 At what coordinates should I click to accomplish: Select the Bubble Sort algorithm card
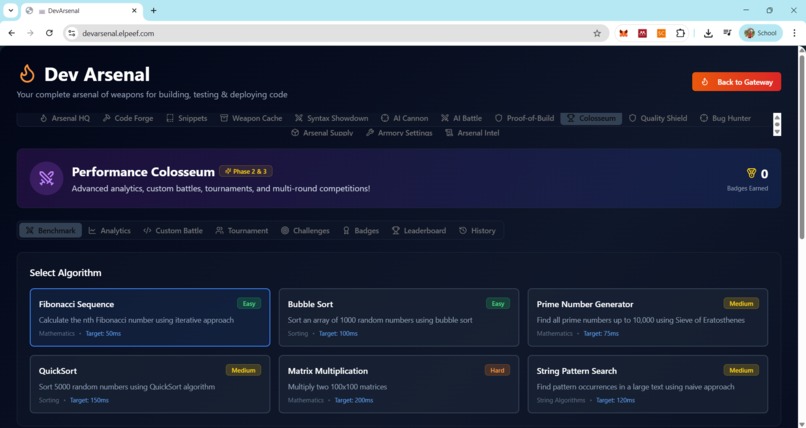coord(399,318)
